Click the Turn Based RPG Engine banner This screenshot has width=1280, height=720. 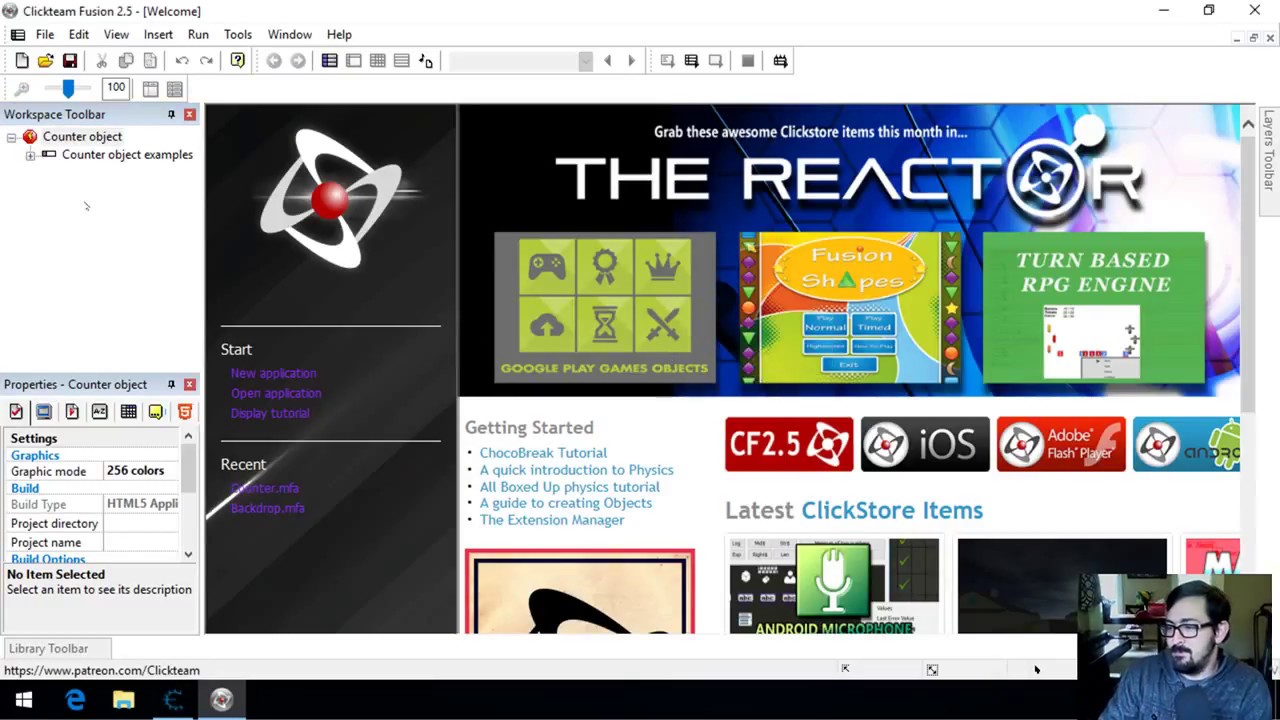[1093, 308]
